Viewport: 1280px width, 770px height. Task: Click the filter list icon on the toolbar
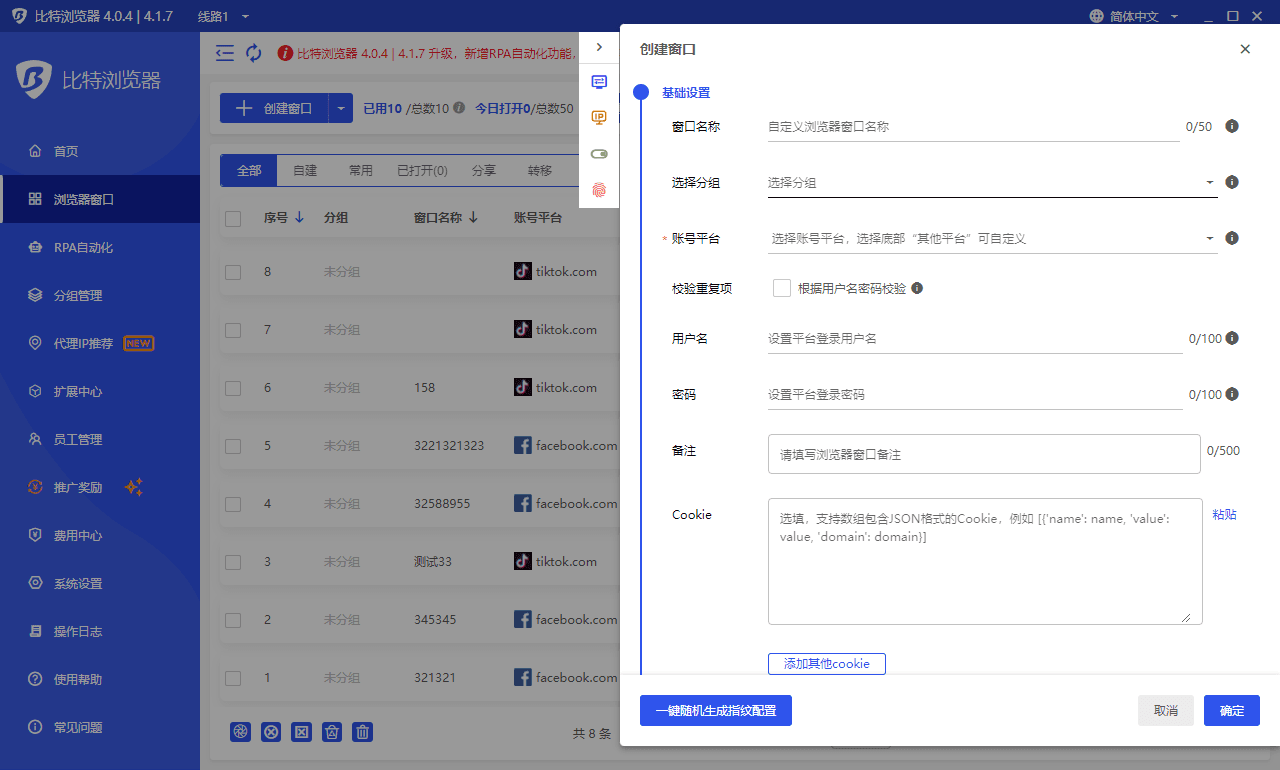tap(225, 52)
